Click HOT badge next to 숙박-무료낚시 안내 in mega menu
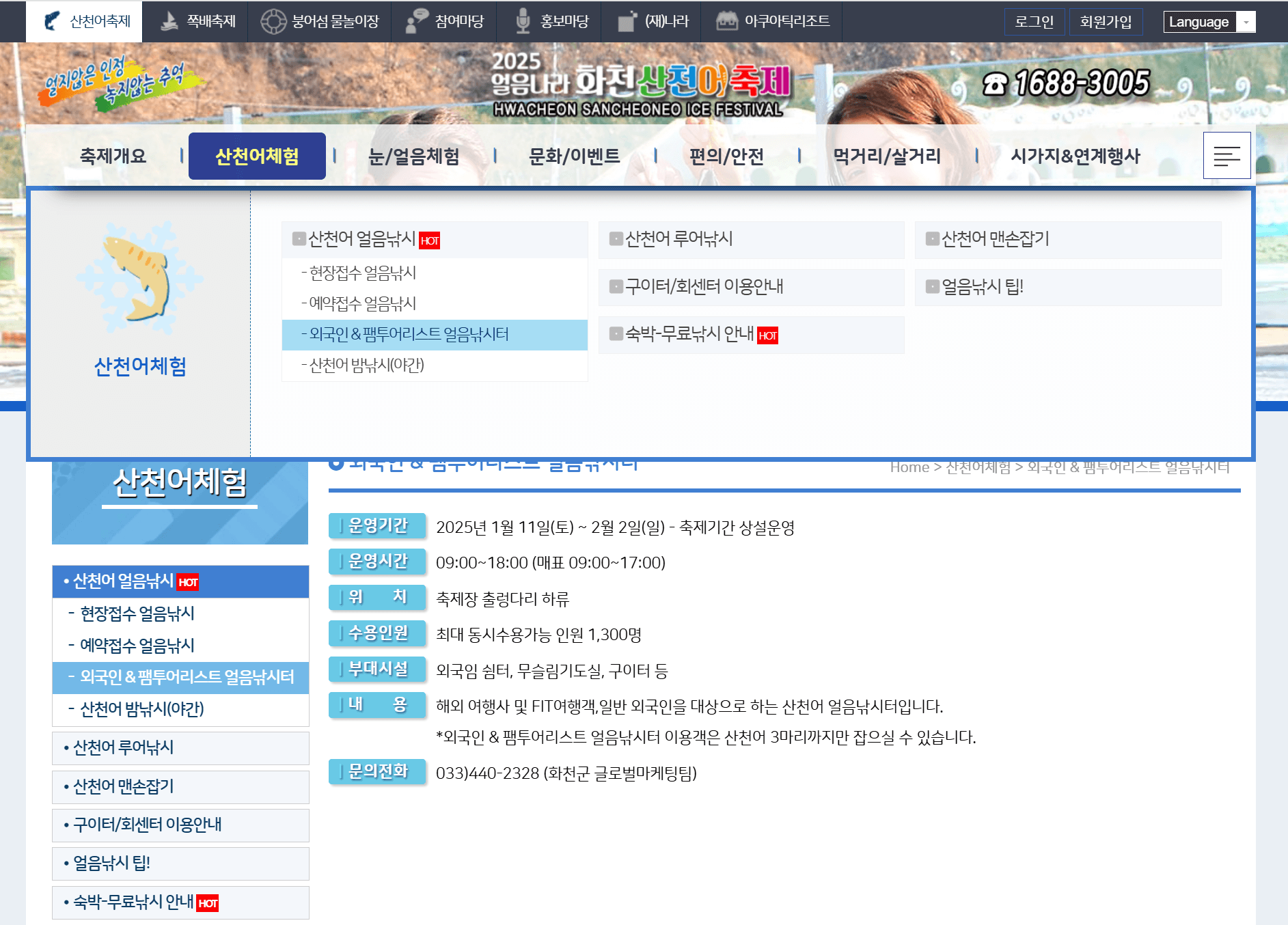 point(767,335)
